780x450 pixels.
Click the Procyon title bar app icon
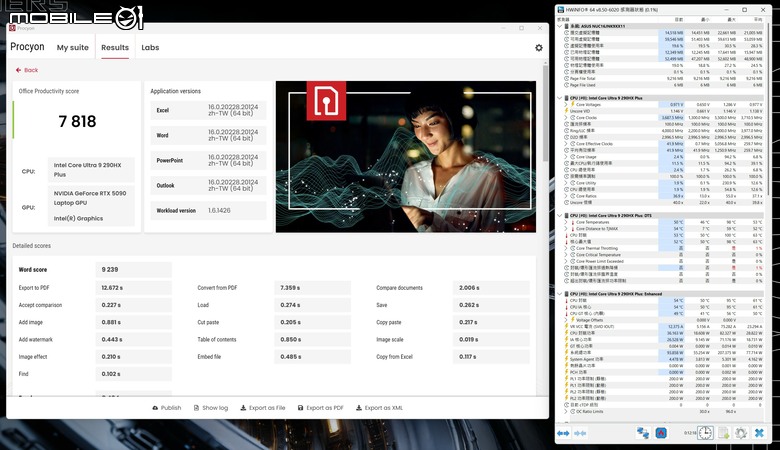coord(12,28)
